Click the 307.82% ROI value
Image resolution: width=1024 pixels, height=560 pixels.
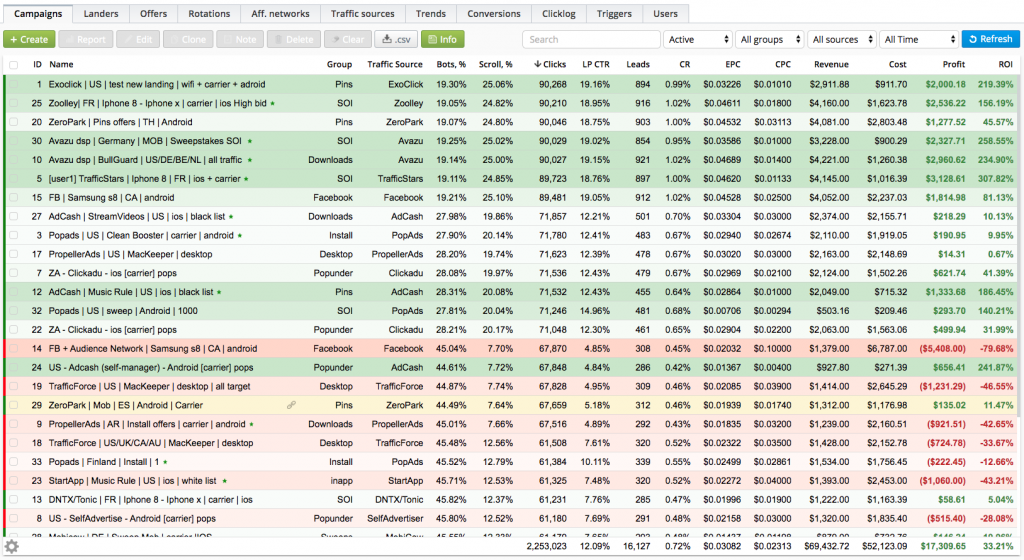click(x=995, y=179)
